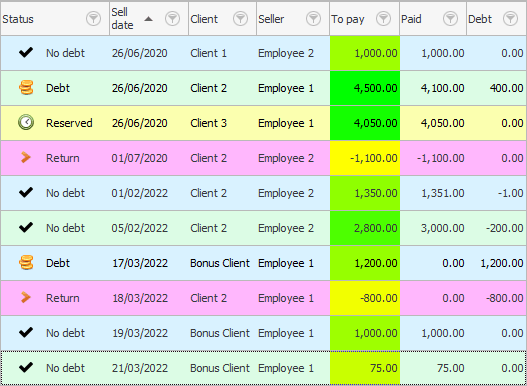Click the 17/03/2022 sell date
527x386 pixels.
point(139,263)
